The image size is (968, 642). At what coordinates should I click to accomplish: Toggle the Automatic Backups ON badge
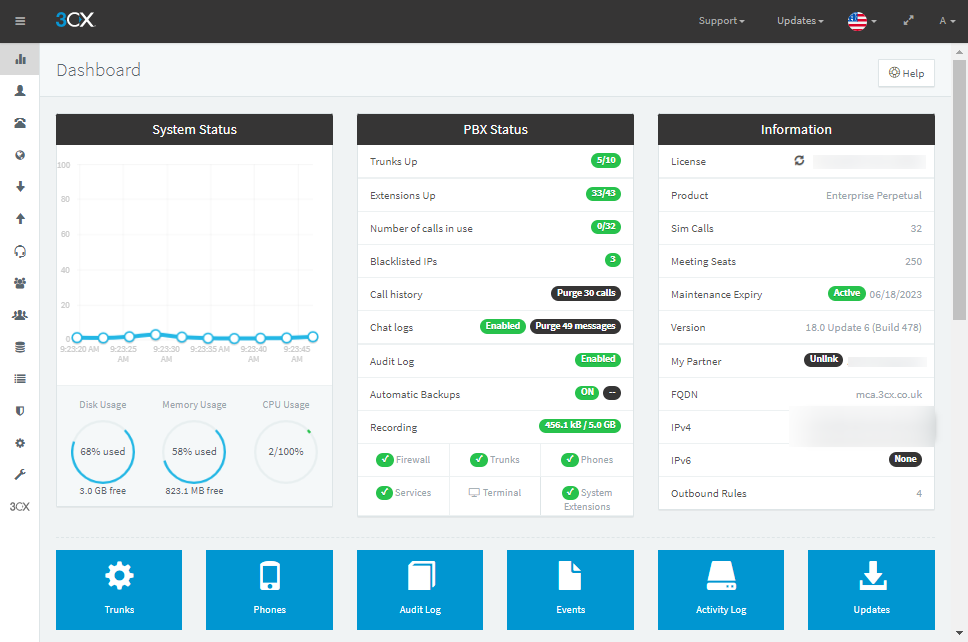587,393
